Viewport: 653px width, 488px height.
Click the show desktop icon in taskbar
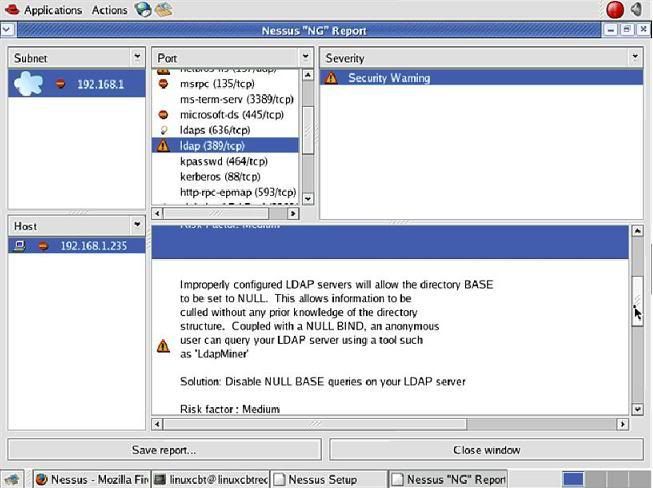[11, 479]
